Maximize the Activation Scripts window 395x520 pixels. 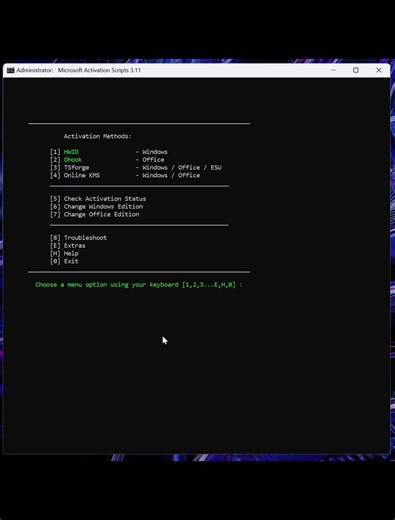(x=356, y=70)
